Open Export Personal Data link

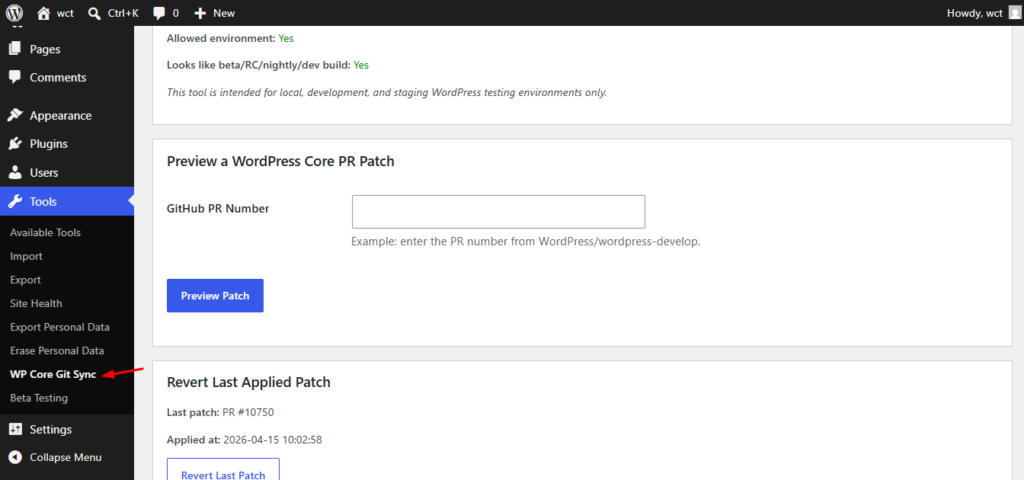(x=59, y=327)
